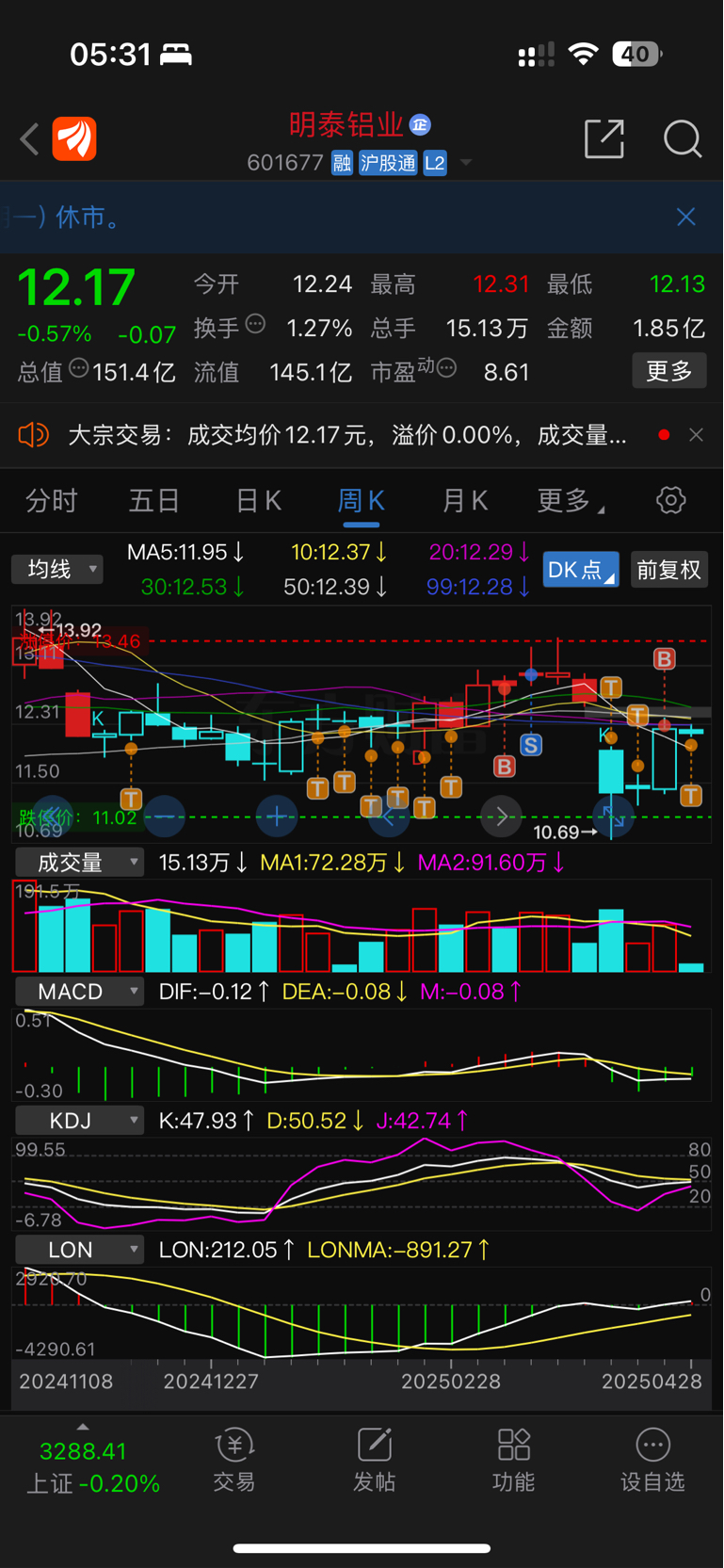The width and height of the screenshot is (724, 1568).
Task: Open LON indicator dropdown
Action: [x=79, y=1250]
